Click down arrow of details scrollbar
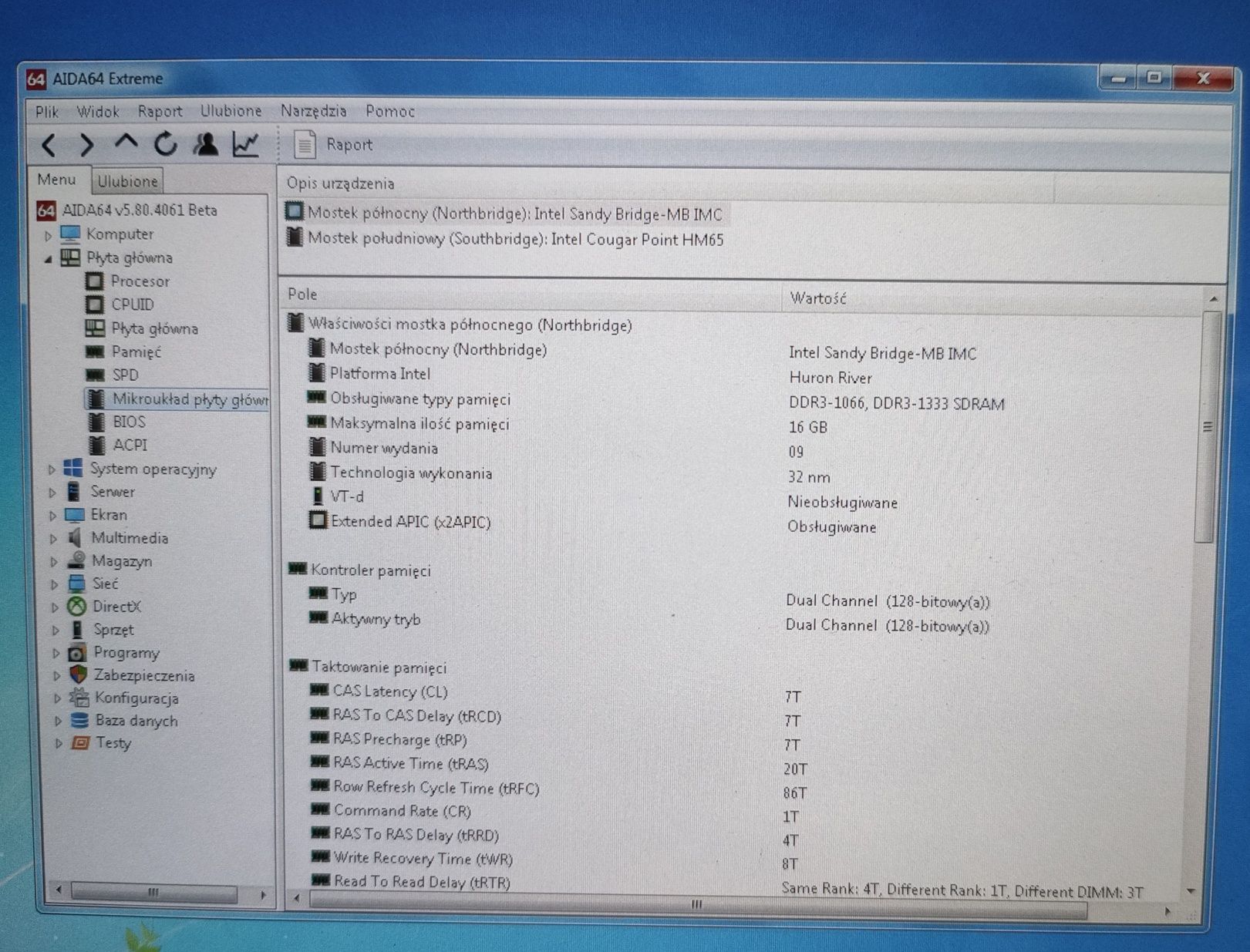Image resolution: width=1250 pixels, height=952 pixels. pos(1192,891)
